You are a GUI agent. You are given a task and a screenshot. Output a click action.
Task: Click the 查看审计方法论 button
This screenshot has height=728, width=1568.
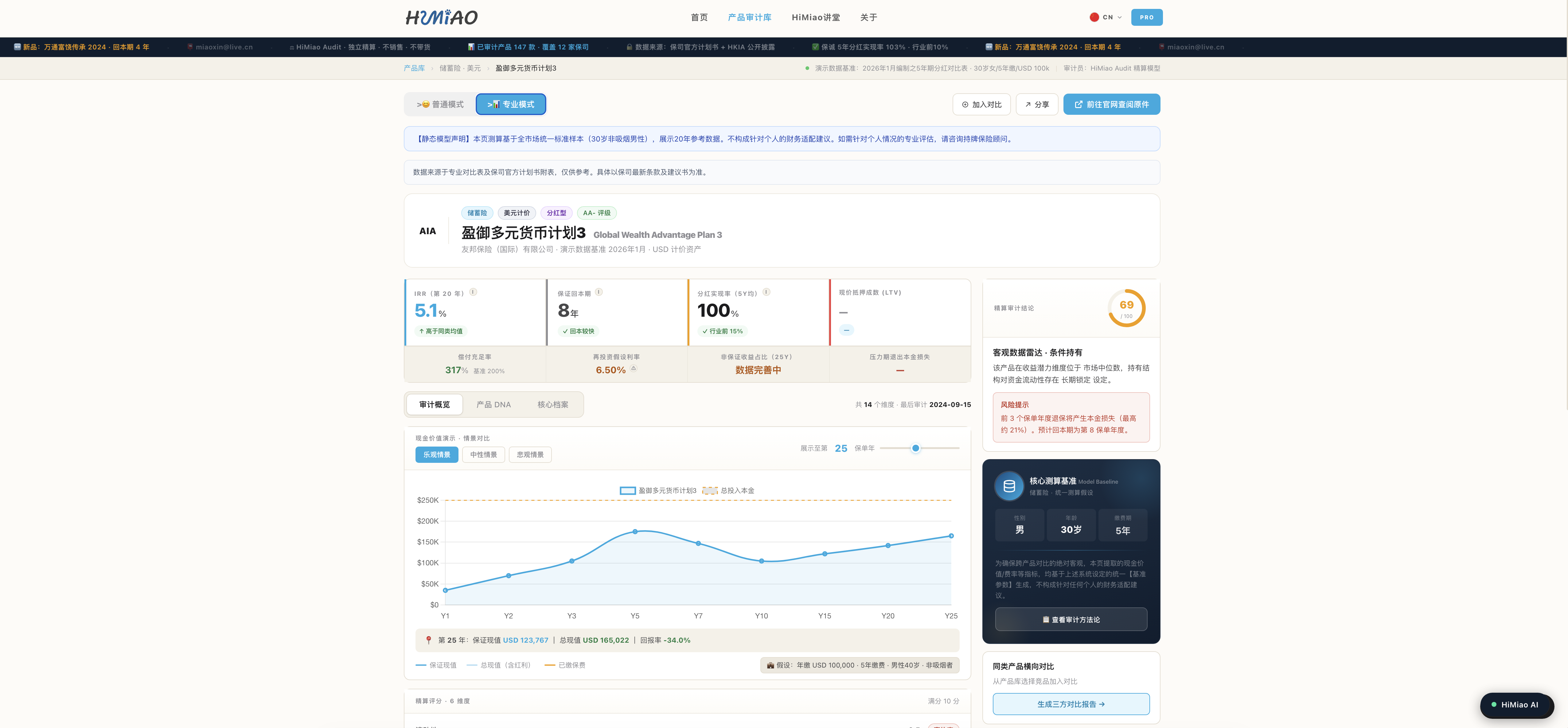coord(1071,620)
